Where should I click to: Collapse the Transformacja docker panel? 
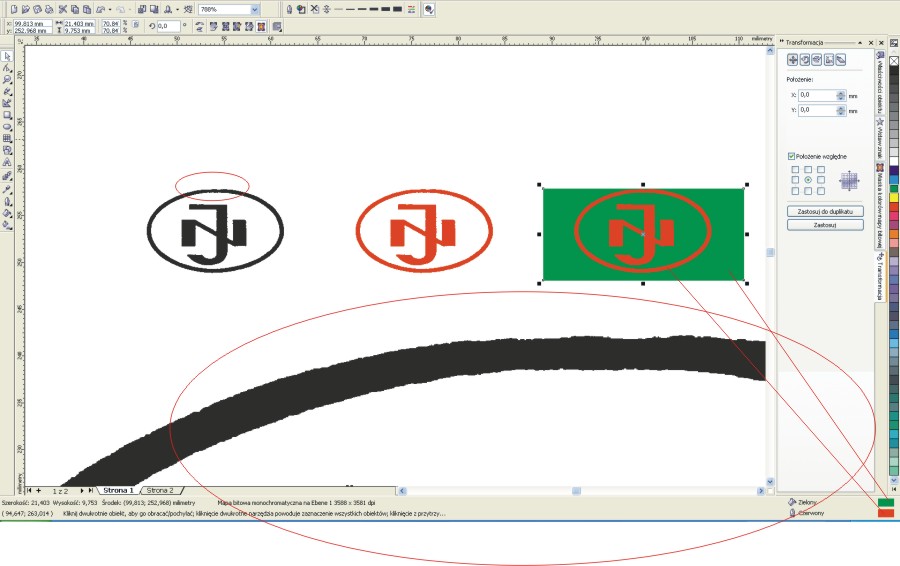click(860, 43)
